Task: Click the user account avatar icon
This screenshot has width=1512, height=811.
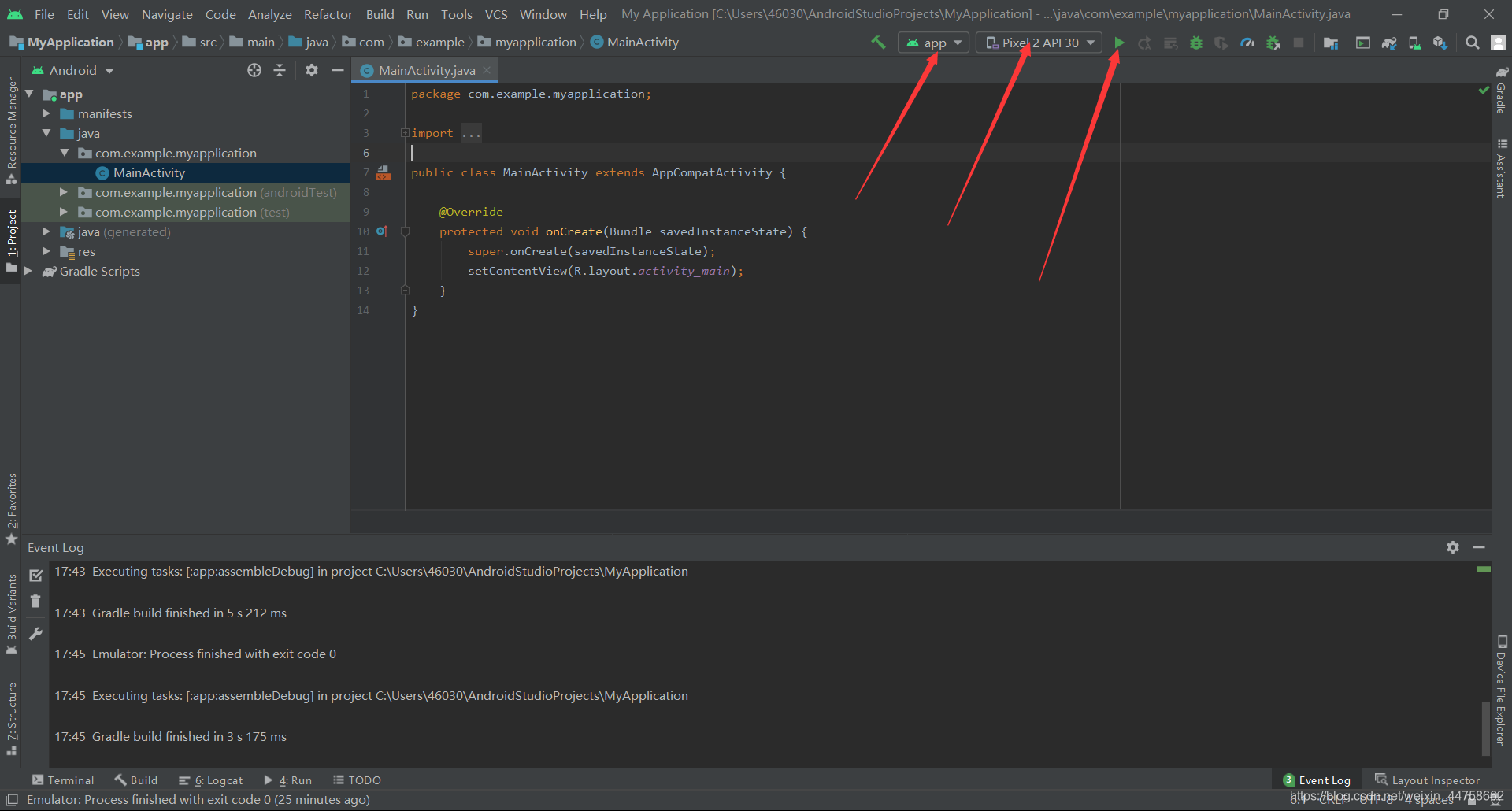Action: click(x=1499, y=43)
